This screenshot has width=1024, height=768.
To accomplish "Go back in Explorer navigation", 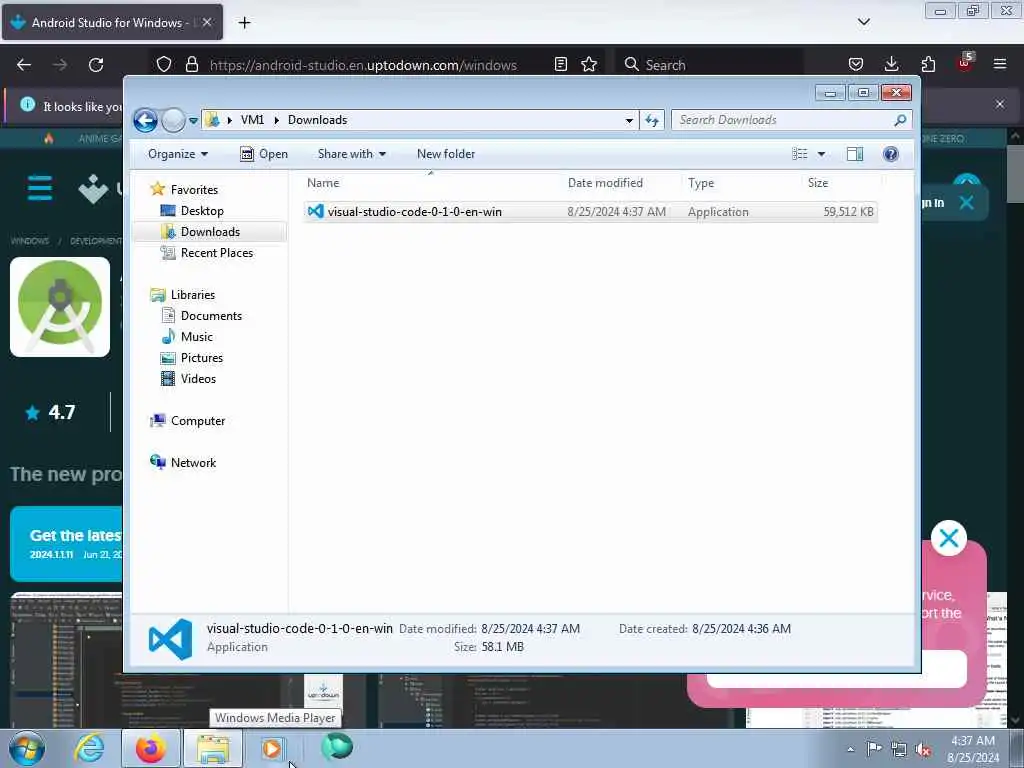I will (x=145, y=120).
